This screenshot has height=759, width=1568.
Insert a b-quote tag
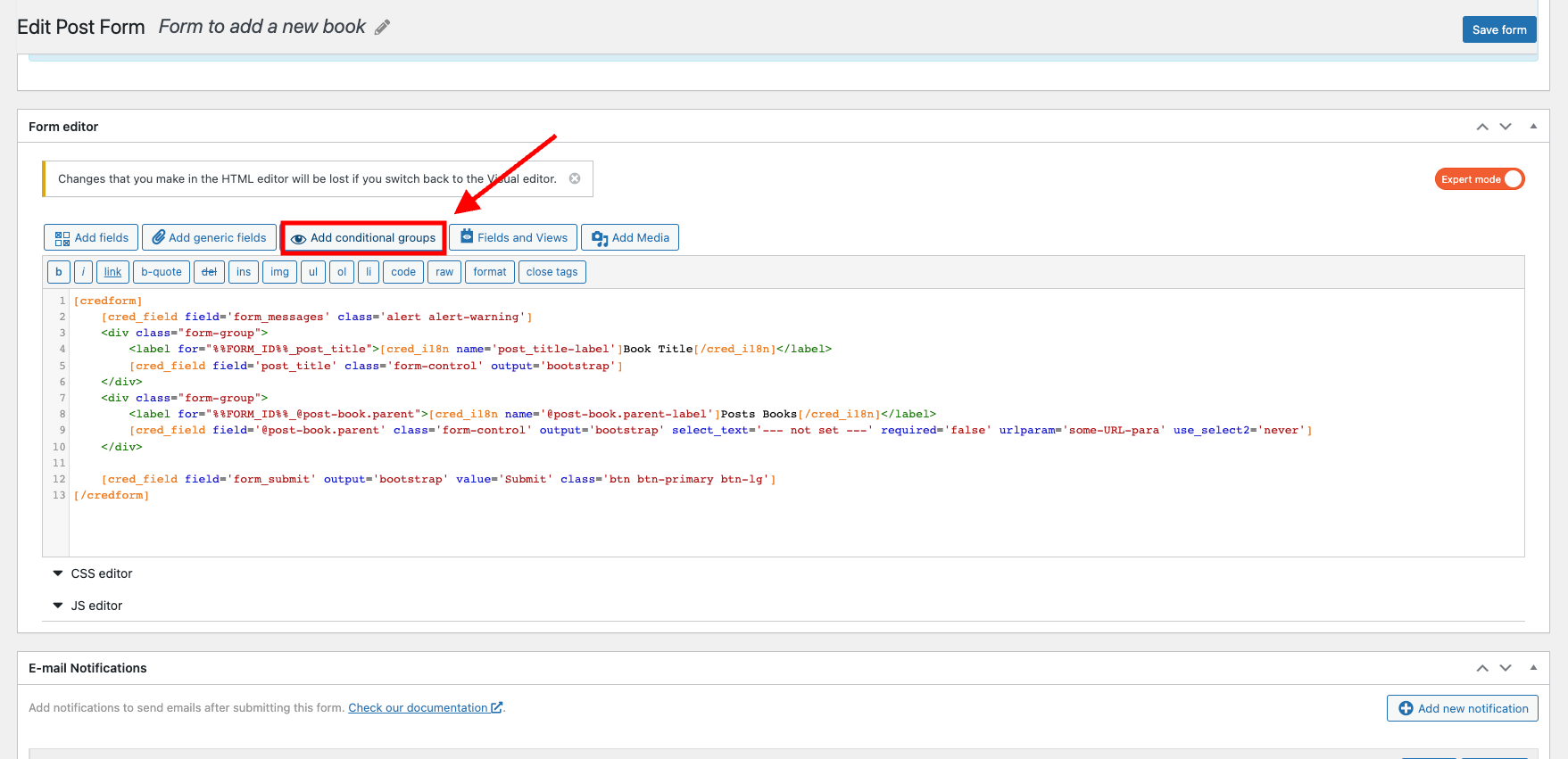(x=162, y=272)
